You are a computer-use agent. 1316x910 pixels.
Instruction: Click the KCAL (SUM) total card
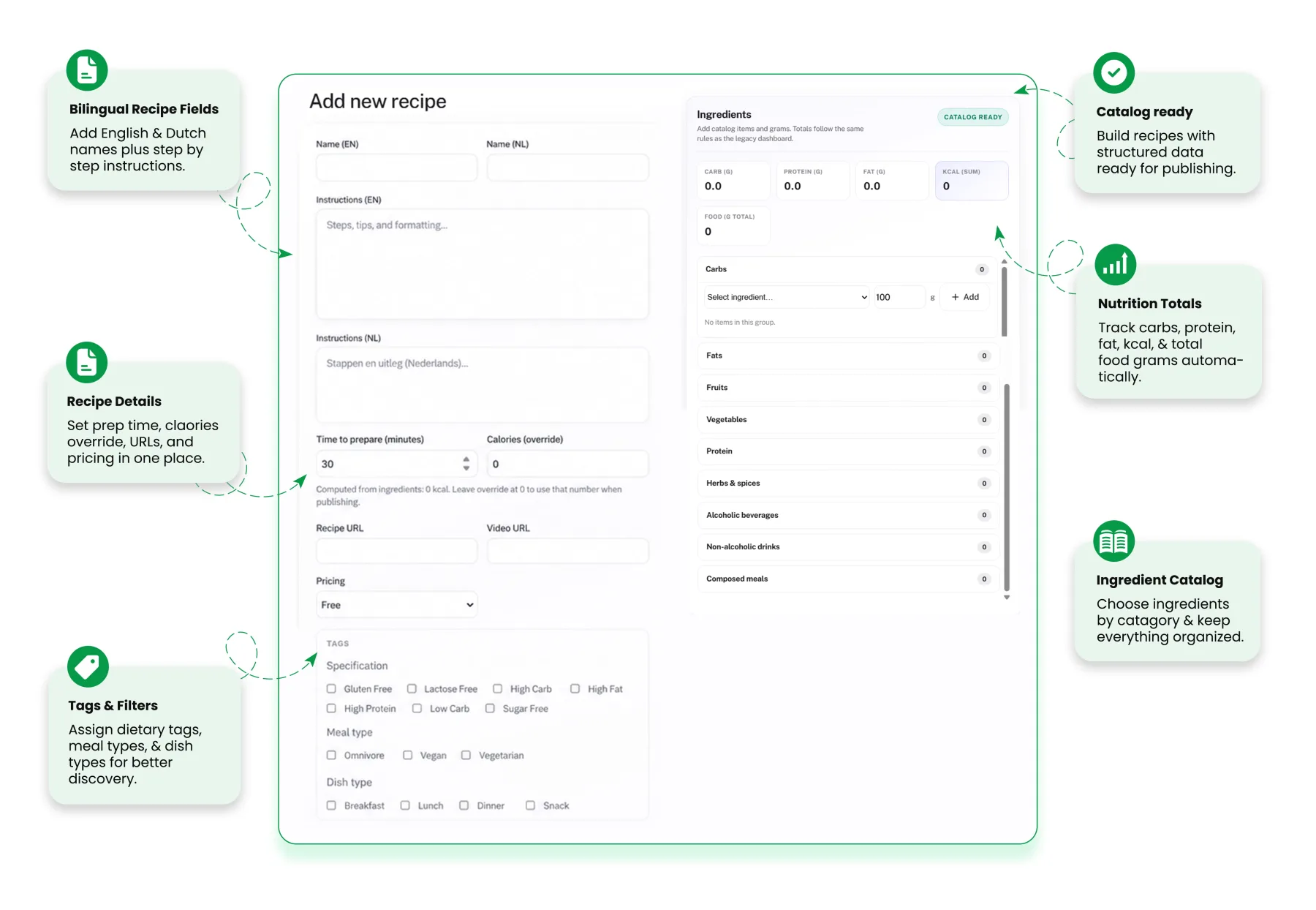972,181
